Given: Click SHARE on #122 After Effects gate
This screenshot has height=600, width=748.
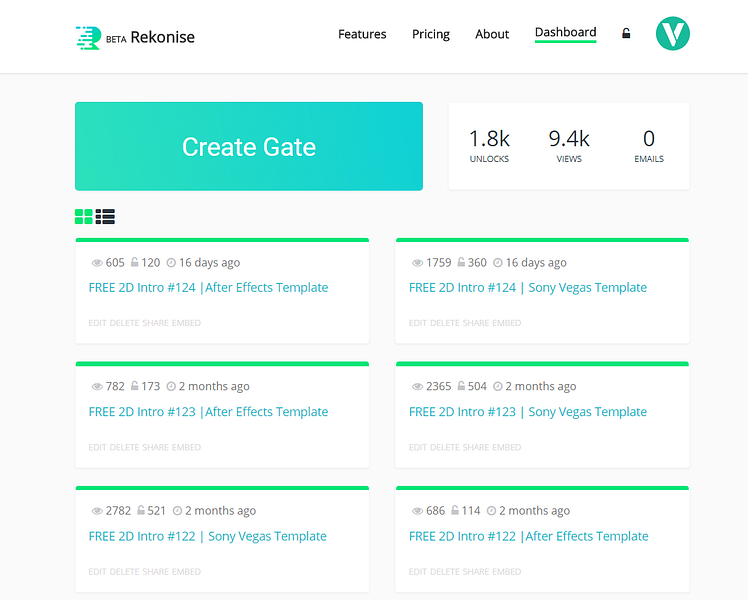Looking at the screenshot, I should tap(476, 571).
